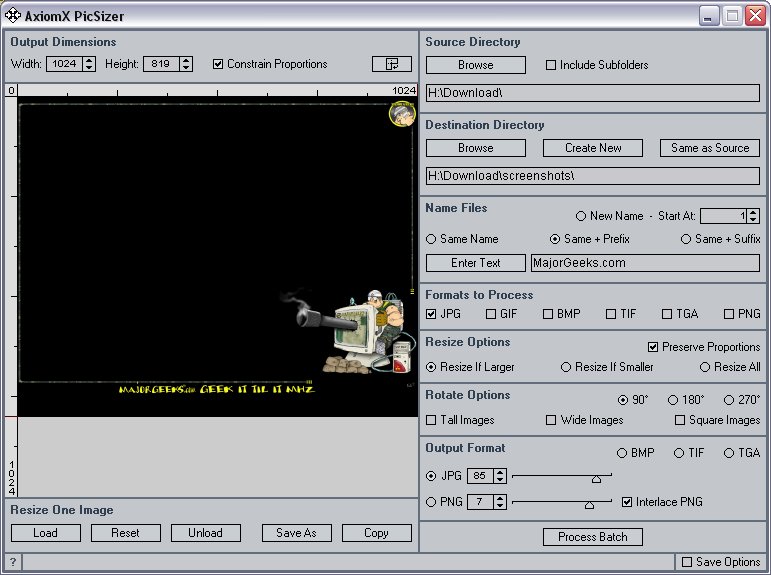Decrease PNG compression with down arrow
Screen dimensions: 771x575
[500, 506]
